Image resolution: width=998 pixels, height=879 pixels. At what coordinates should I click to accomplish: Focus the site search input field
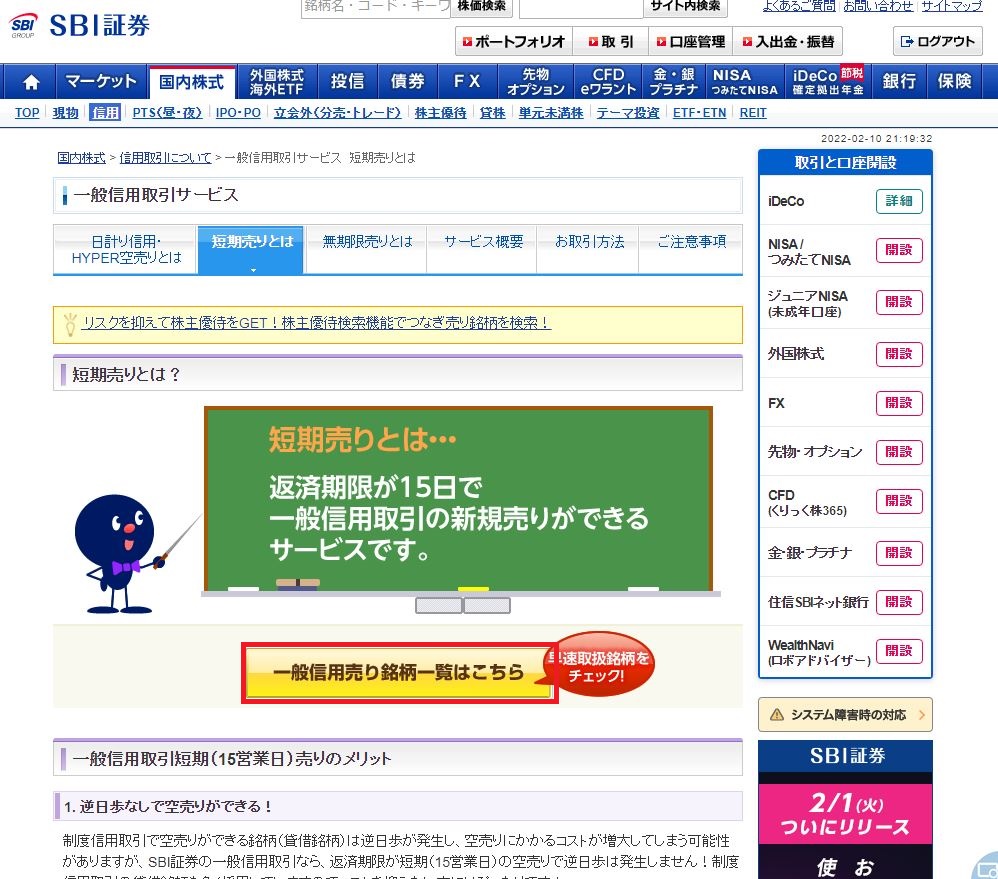[x=581, y=8]
